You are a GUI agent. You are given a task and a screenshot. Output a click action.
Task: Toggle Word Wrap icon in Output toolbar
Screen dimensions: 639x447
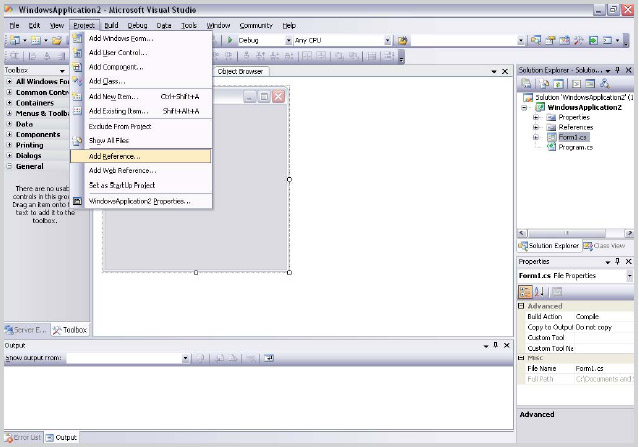point(269,358)
